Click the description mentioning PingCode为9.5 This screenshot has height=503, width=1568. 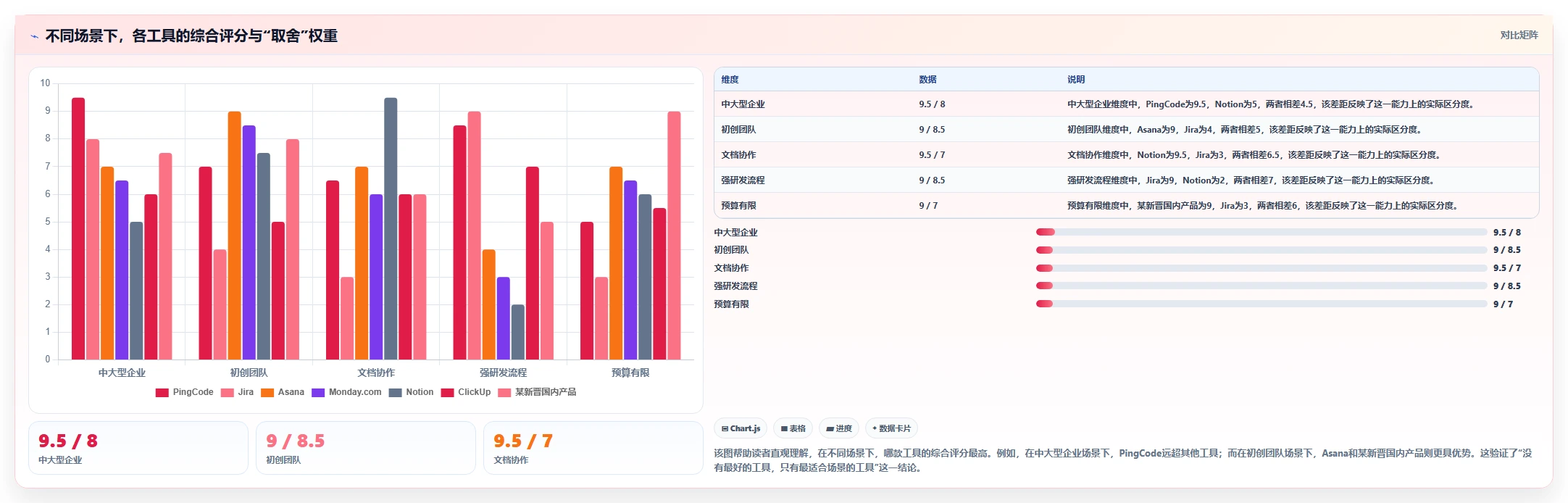[x=1271, y=104]
